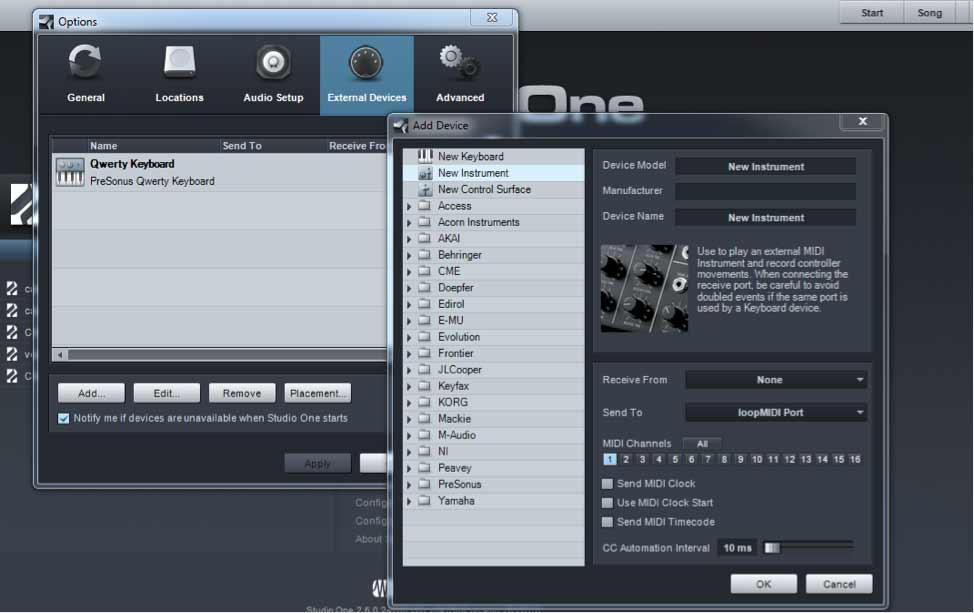The height and width of the screenshot is (613, 974).
Task: Close the Add Device dialog
Action: pyautogui.click(x=862, y=121)
